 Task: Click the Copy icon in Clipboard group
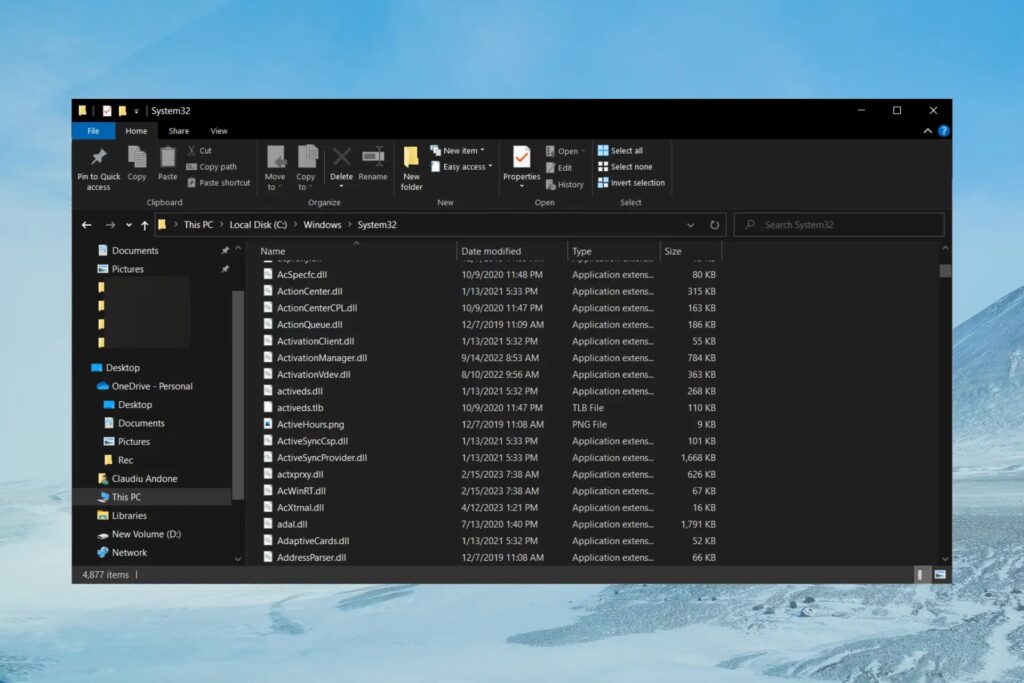(x=137, y=158)
